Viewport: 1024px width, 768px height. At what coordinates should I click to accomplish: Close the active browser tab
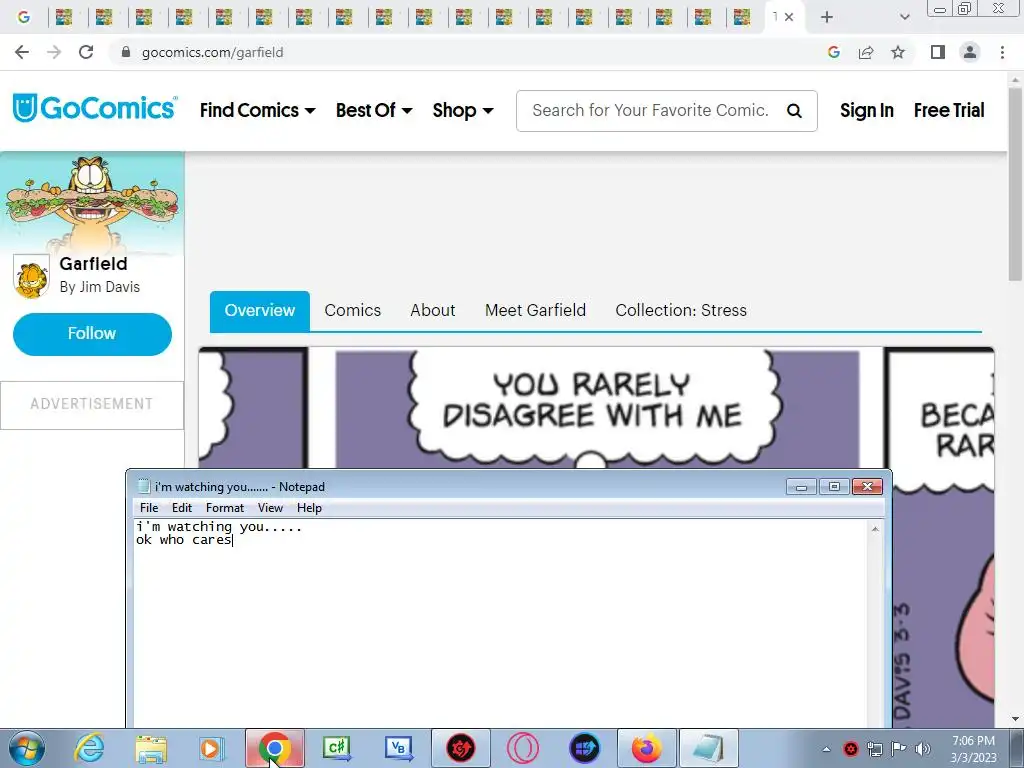pos(789,17)
